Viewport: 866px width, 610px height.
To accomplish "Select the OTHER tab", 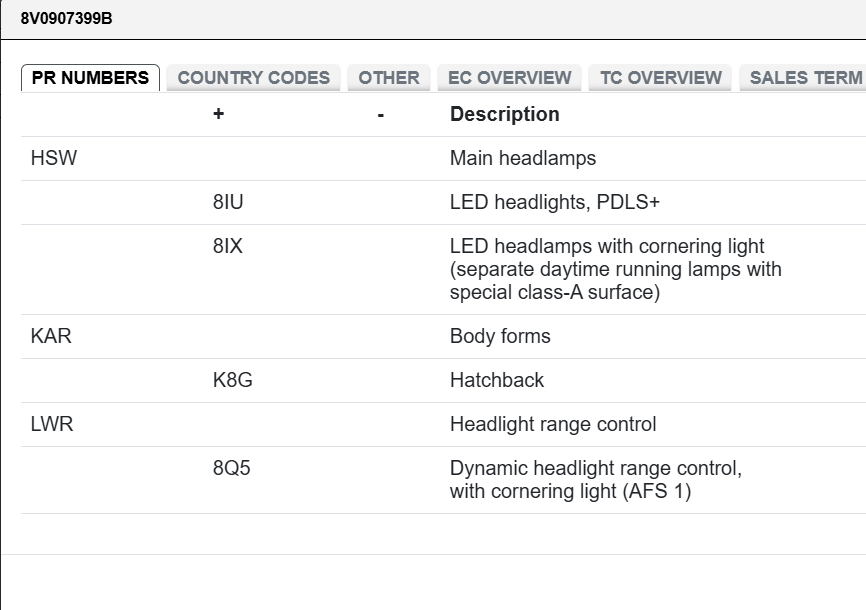I will click(389, 78).
